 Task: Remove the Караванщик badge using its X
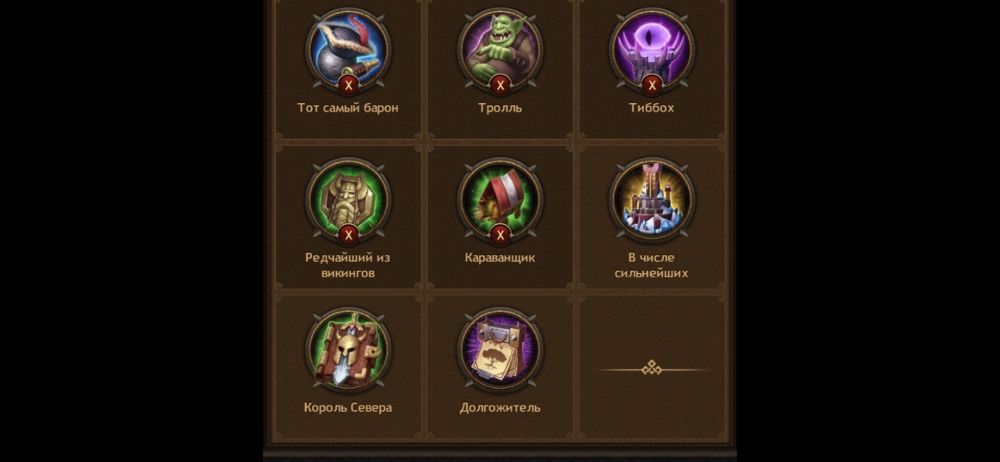click(500, 235)
